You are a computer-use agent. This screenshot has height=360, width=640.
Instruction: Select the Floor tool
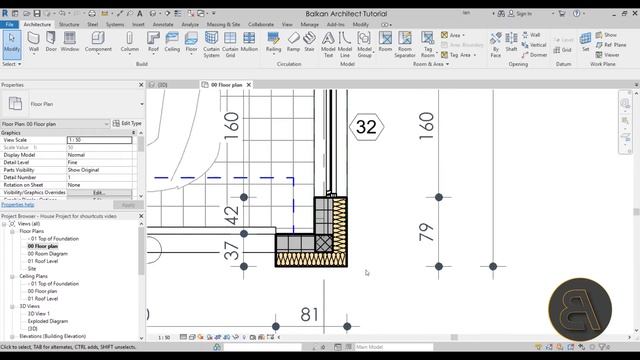point(191,42)
